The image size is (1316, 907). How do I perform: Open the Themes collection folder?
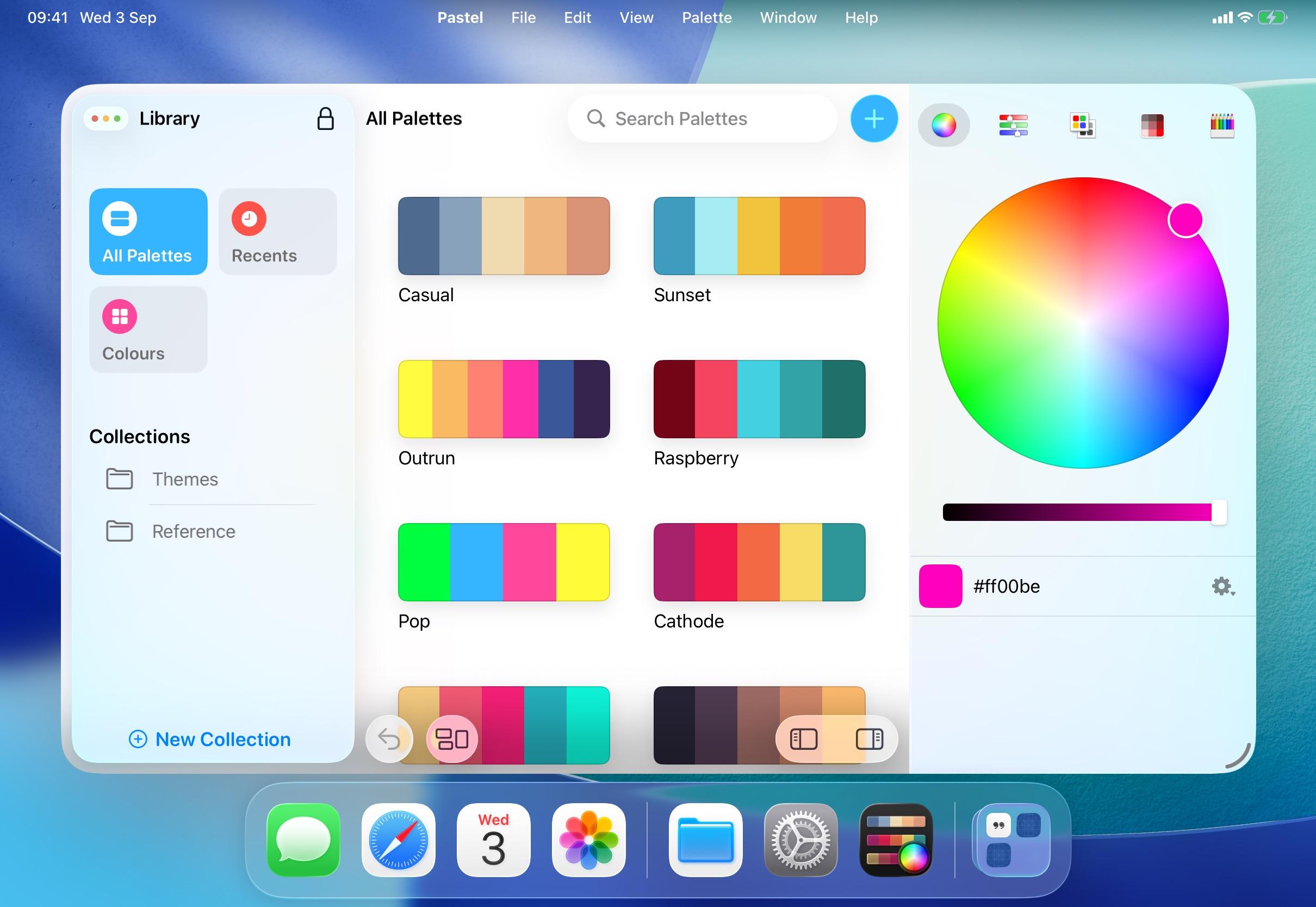pos(210,479)
